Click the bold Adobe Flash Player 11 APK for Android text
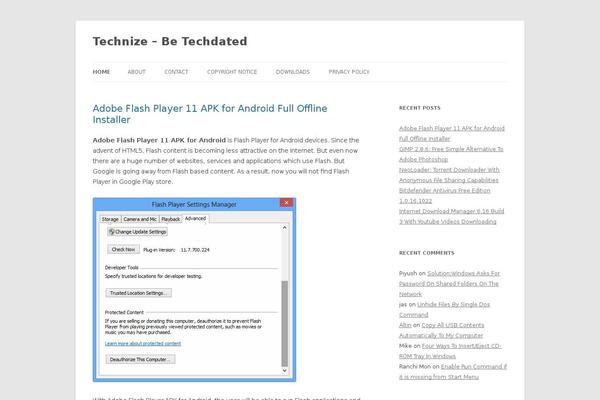 [159, 140]
